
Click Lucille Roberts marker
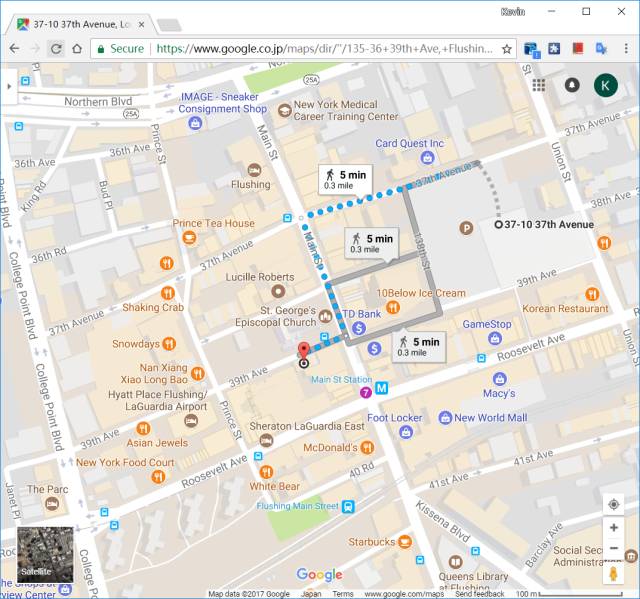click(278, 291)
